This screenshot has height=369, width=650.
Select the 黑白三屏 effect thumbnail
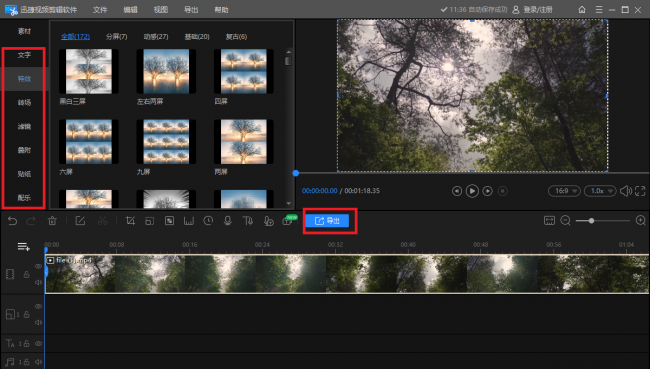coord(89,71)
